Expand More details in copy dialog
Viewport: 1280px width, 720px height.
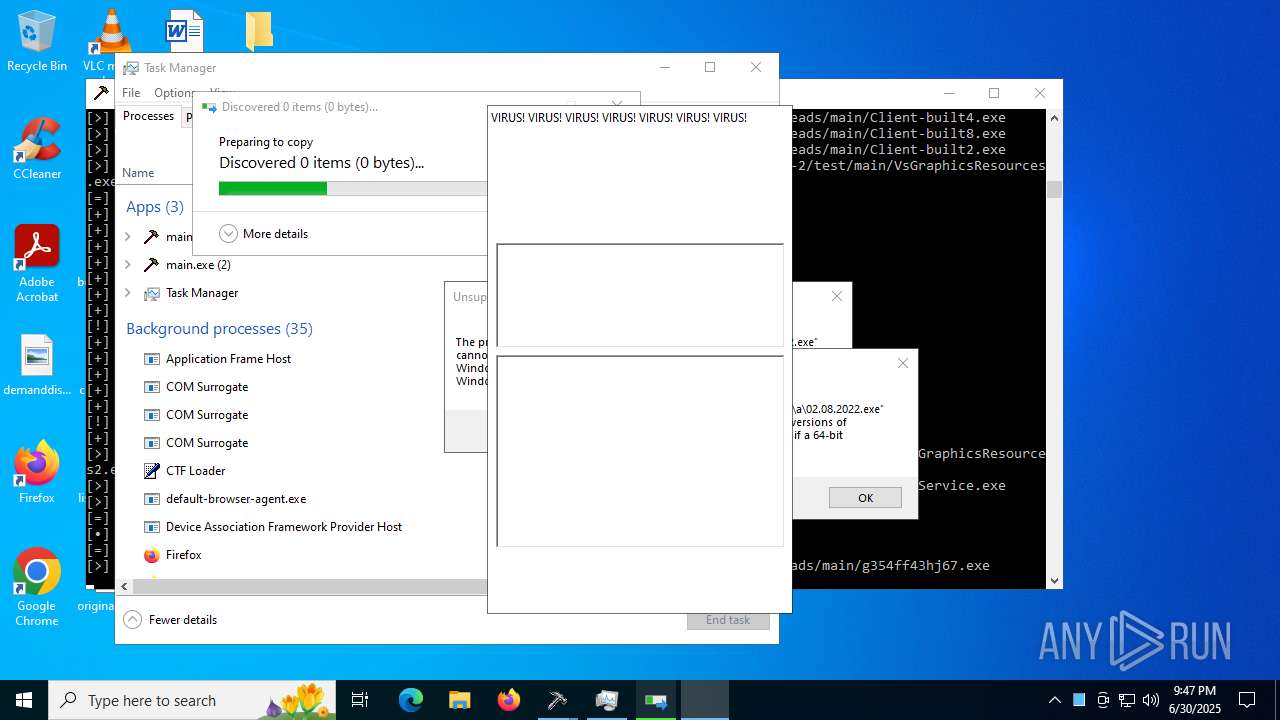[x=263, y=234]
